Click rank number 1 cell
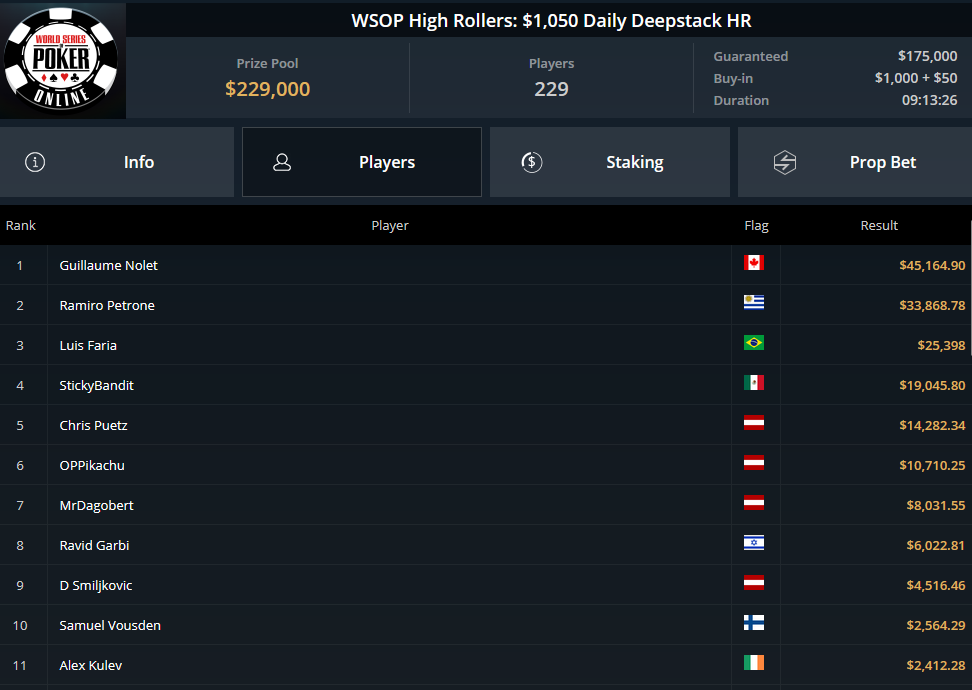Screen dimensions: 972x690 click(x=20, y=265)
